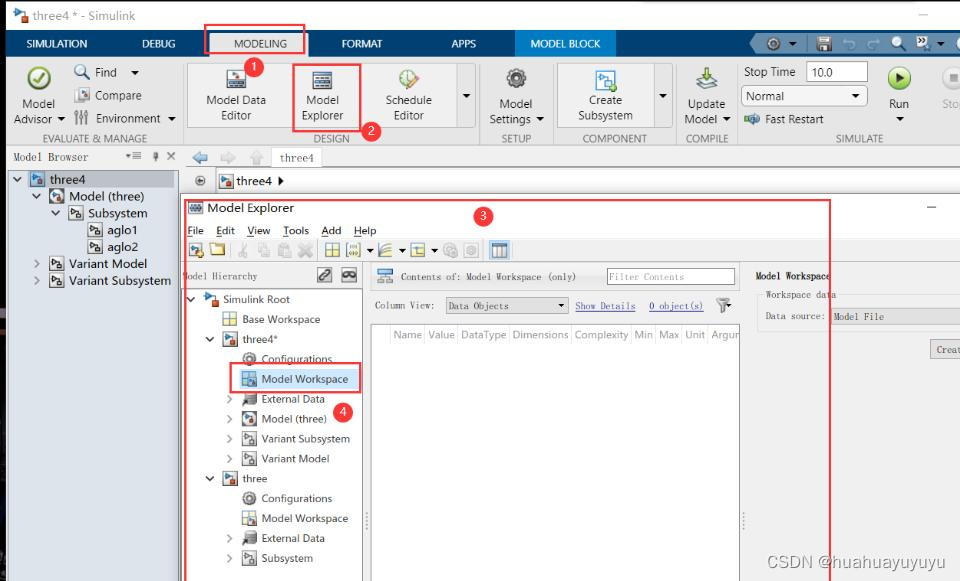Image resolution: width=960 pixels, height=581 pixels.
Task: Open the Compare tool
Action: pyautogui.click(x=108, y=96)
